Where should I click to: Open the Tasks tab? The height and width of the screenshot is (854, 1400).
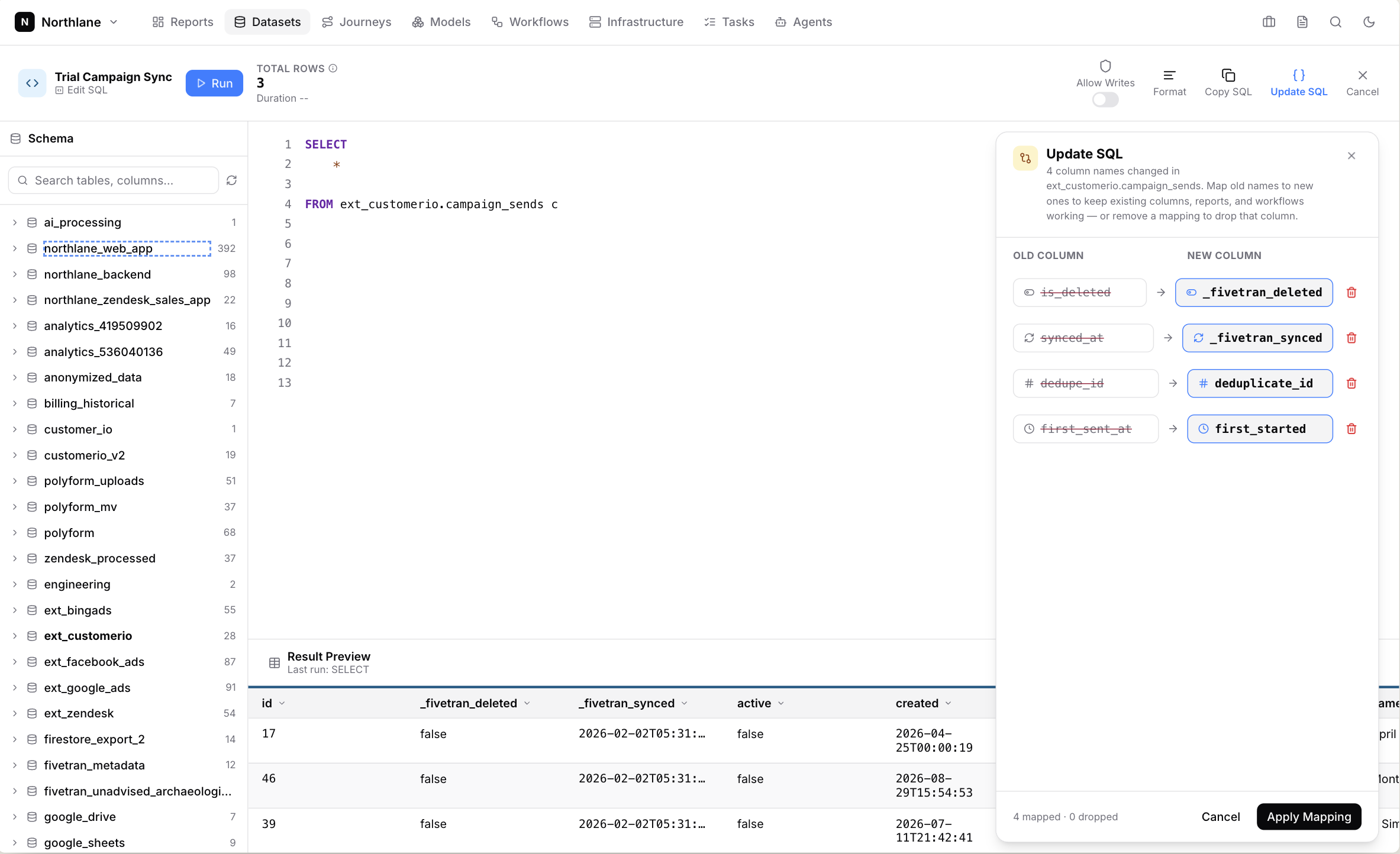pyautogui.click(x=730, y=22)
